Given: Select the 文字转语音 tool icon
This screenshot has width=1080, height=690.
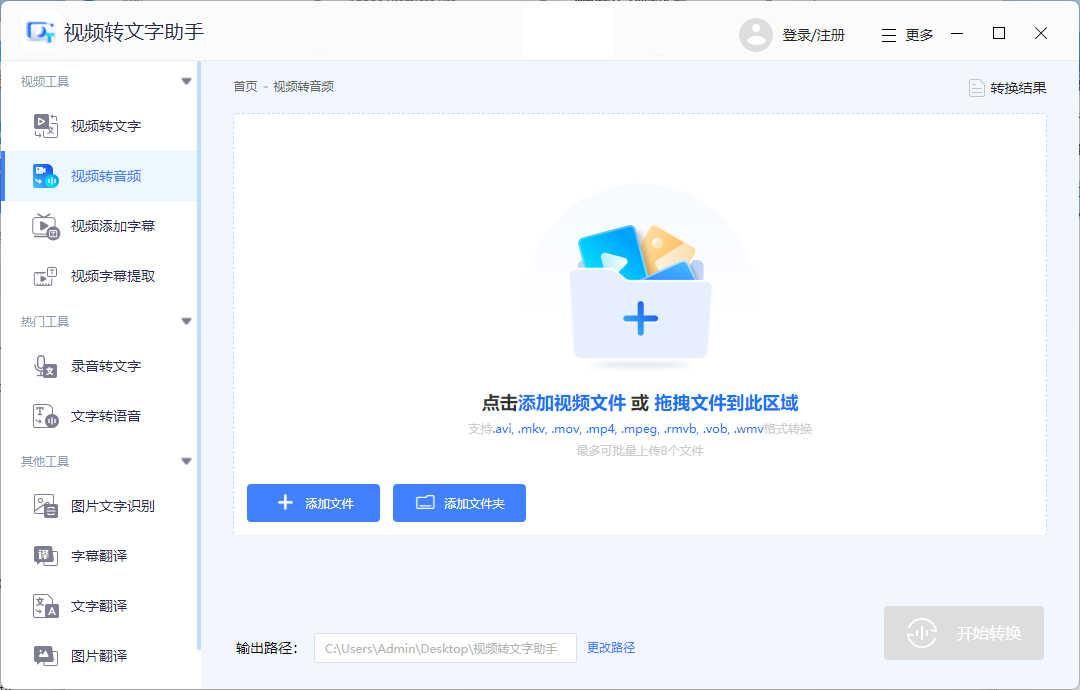Looking at the screenshot, I should pyautogui.click(x=44, y=416).
